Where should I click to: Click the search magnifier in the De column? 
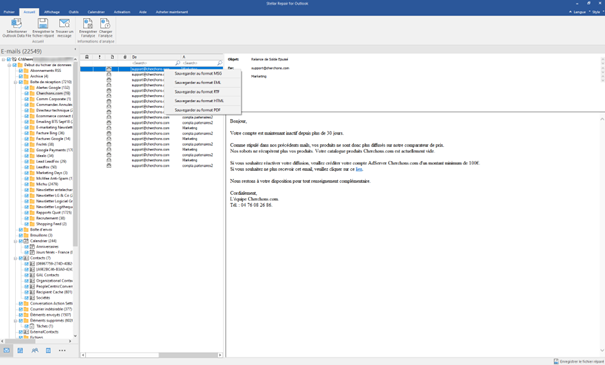coord(177,63)
